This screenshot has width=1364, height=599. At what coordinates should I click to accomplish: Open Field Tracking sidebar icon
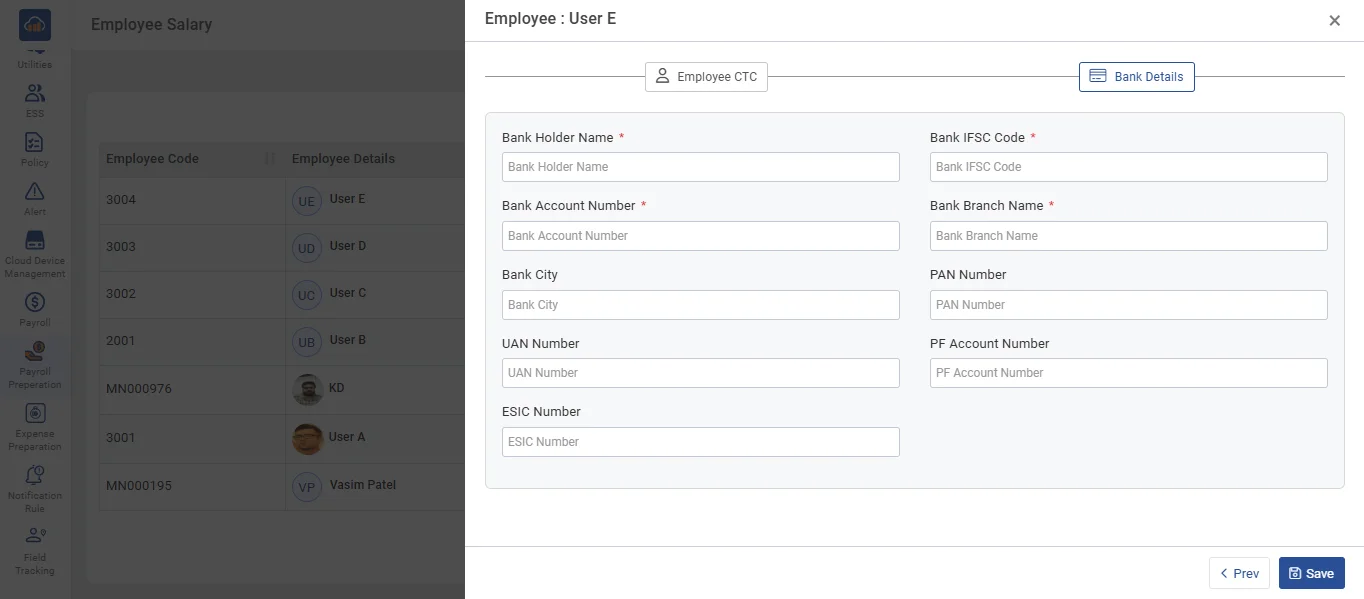[35, 537]
